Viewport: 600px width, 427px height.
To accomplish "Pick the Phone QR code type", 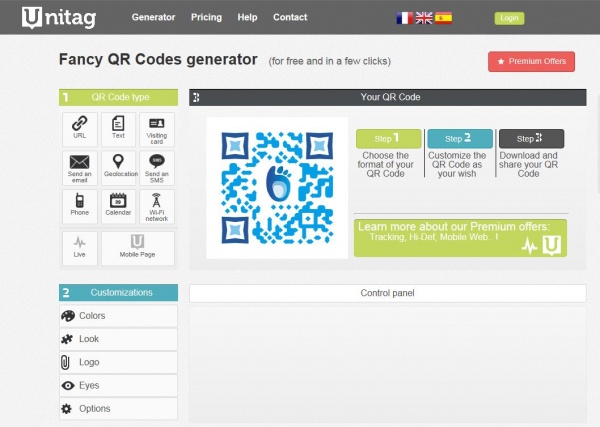I will click(80, 207).
